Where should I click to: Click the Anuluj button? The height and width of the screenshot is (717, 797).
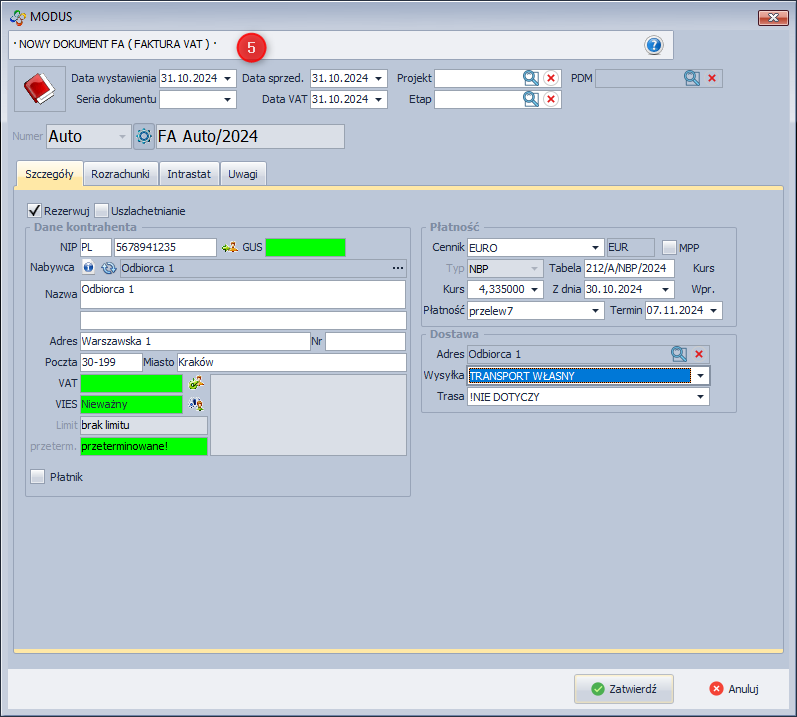pos(734,689)
